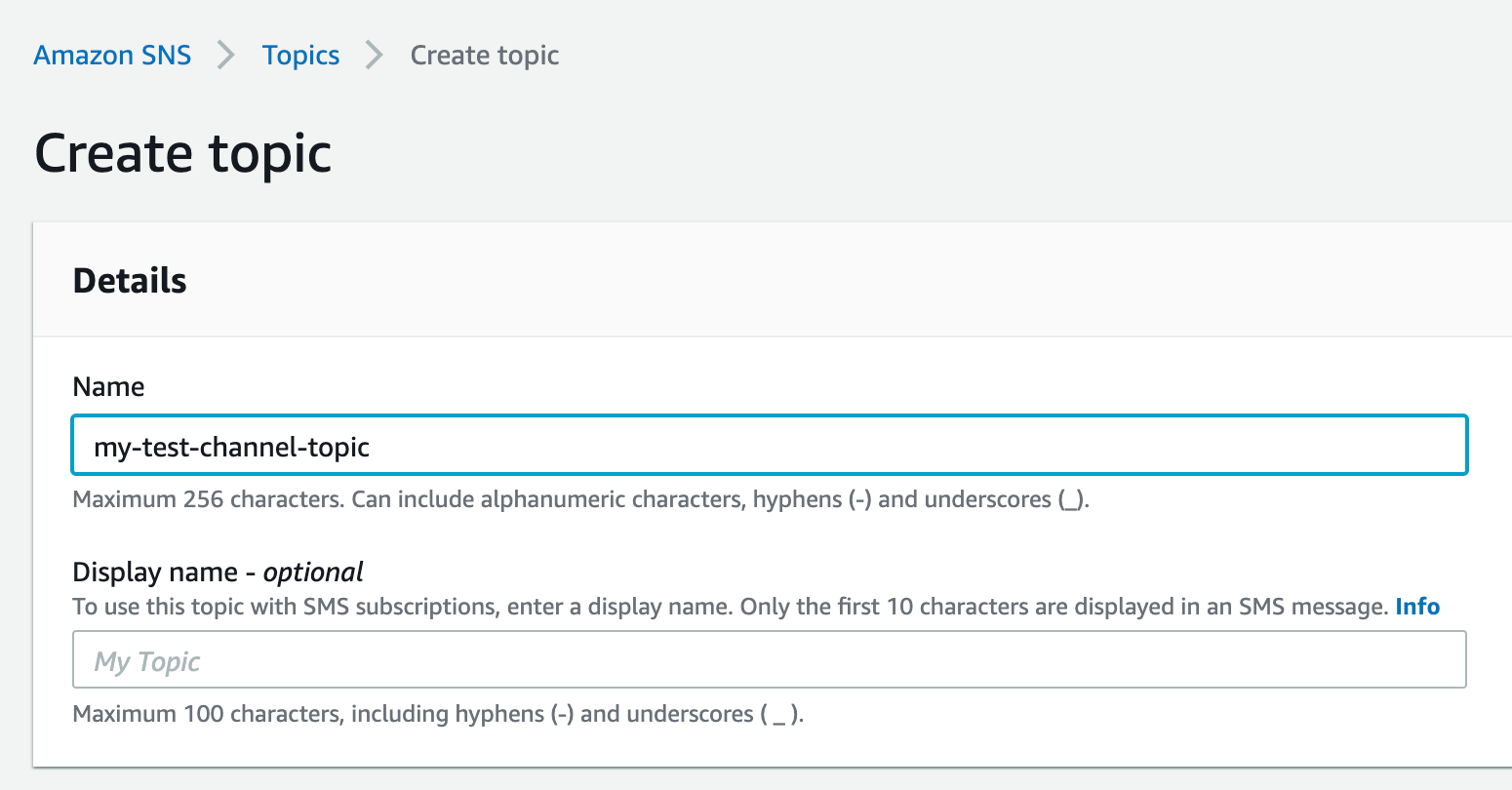Image resolution: width=1512 pixels, height=790 pixels.
Task: Click the Name field label
Action: pos(108,386)
